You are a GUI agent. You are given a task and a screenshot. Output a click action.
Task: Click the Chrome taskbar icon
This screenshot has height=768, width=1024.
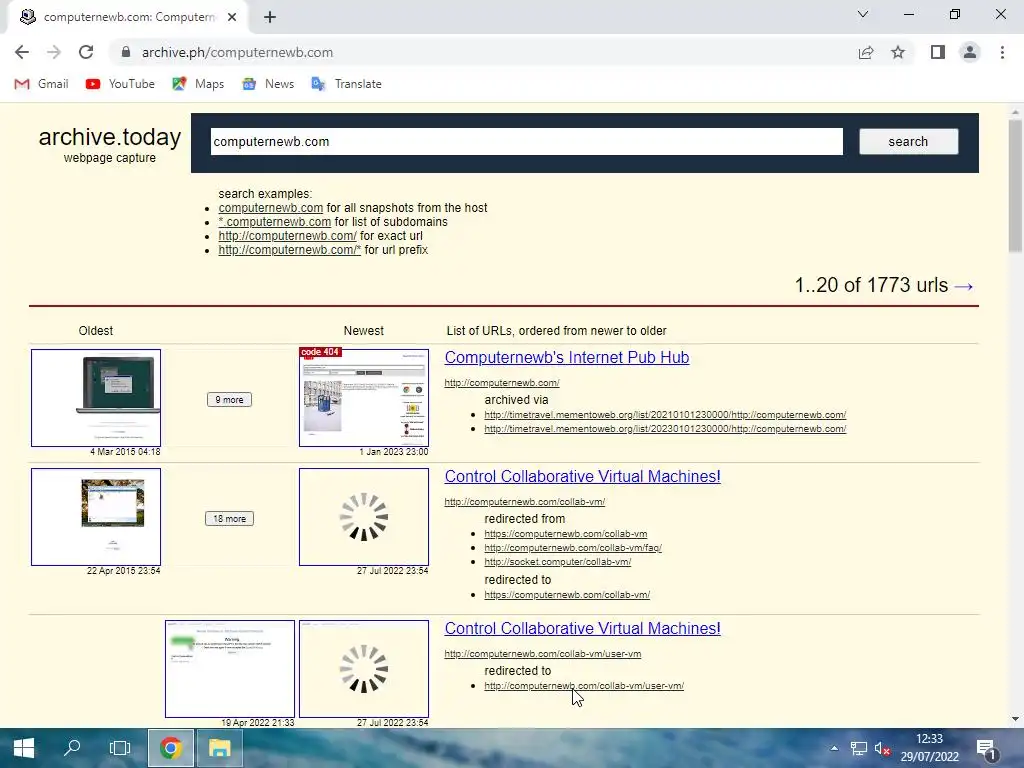coord(170,748)
